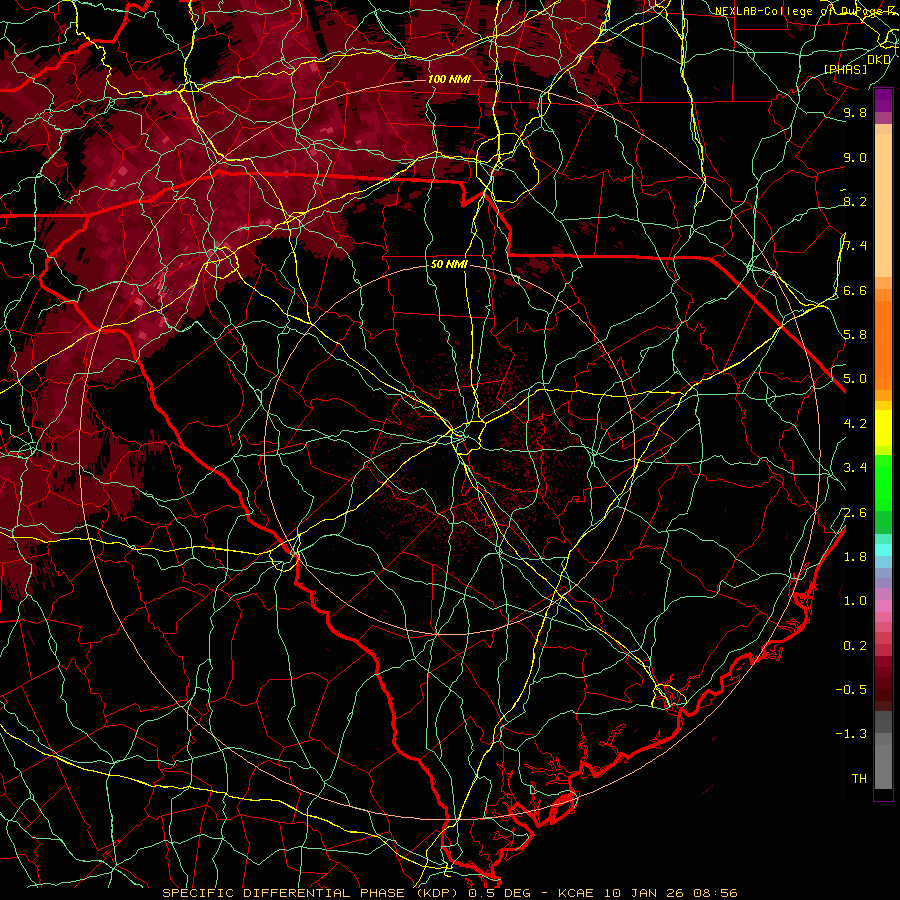
Task: Click the 2.6 value on the color scale
Action: 855,513
